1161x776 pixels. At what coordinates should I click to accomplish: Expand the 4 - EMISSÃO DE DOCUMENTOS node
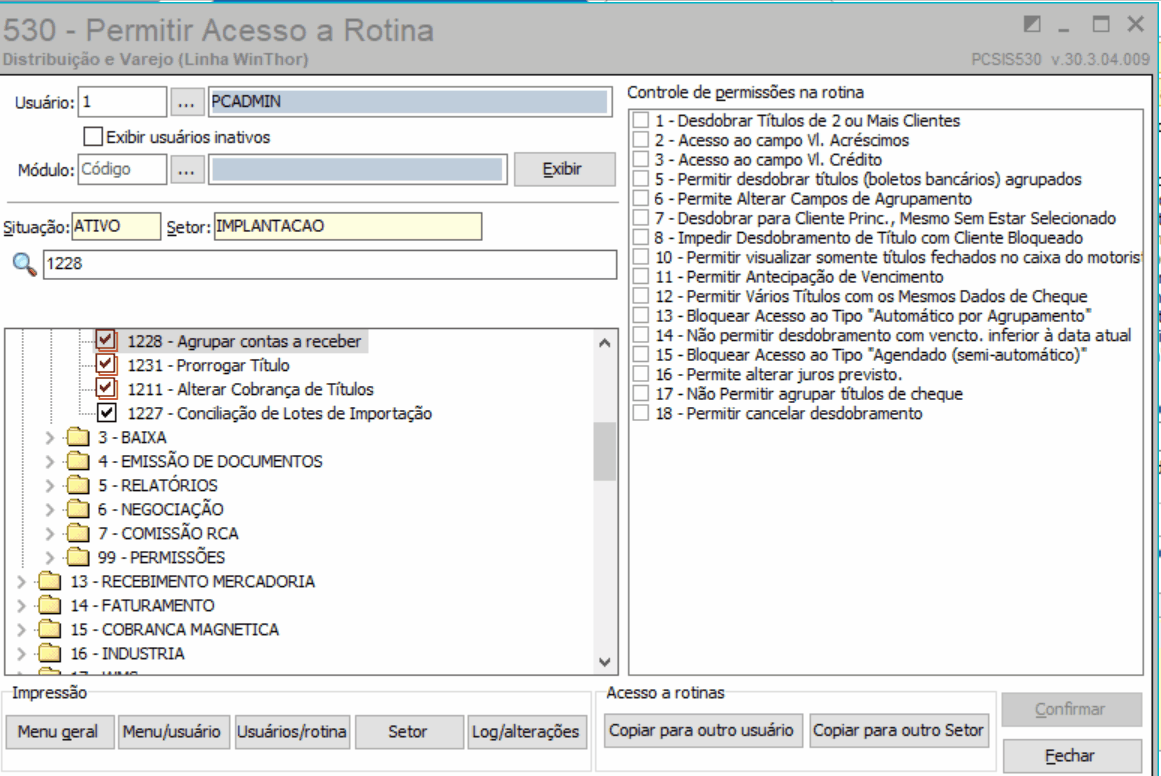(50, 462)
